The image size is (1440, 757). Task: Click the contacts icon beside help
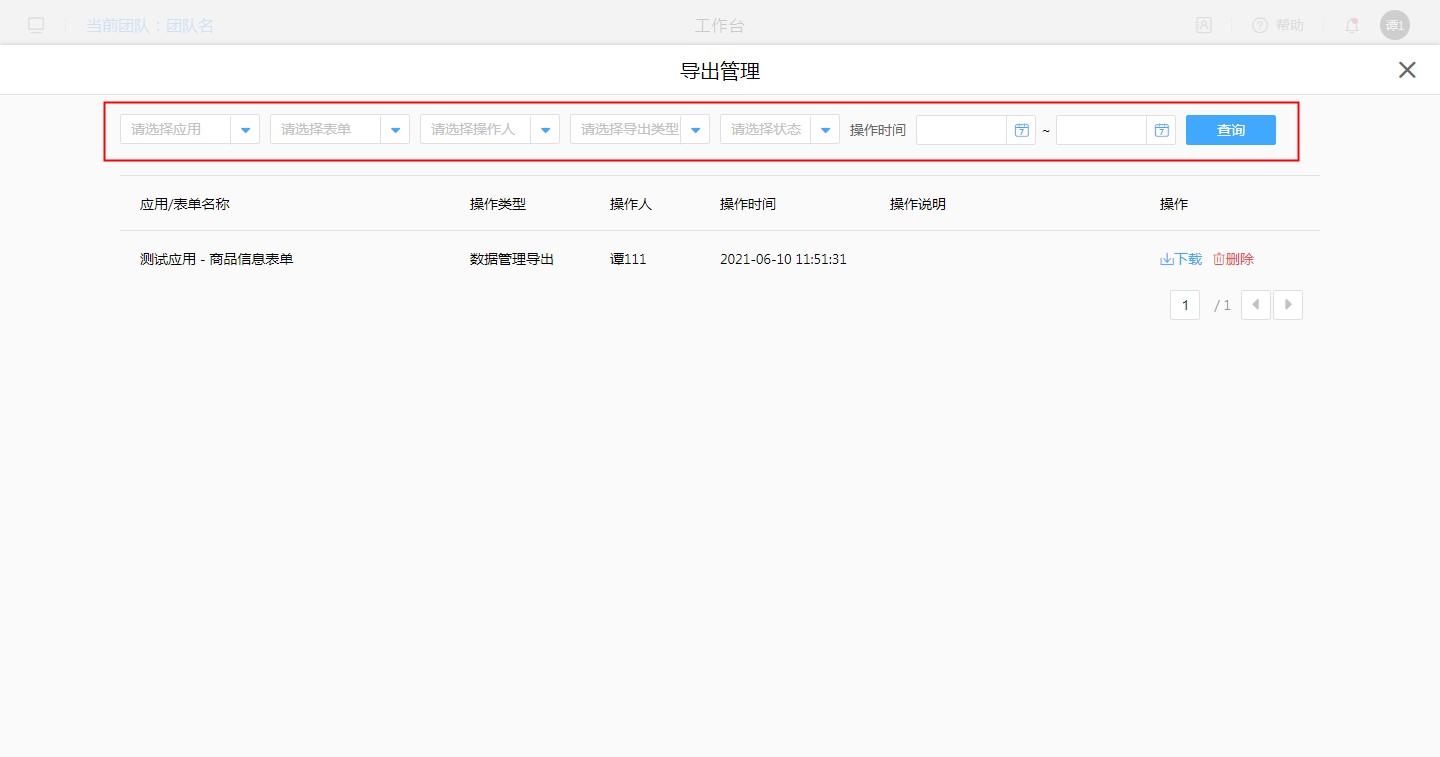(1204, 26)
